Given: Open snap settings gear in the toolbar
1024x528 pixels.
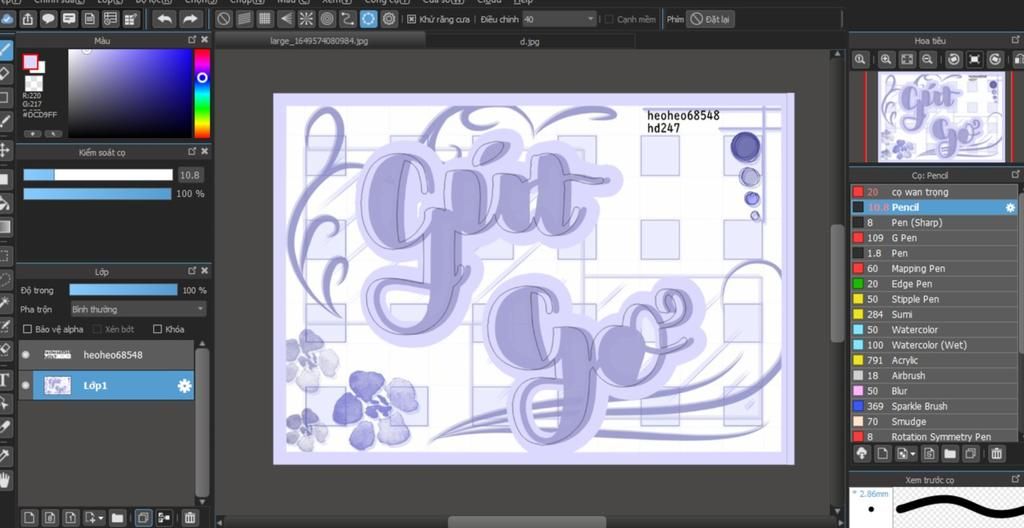Looking at the screenshot, I should coord(389,19).
